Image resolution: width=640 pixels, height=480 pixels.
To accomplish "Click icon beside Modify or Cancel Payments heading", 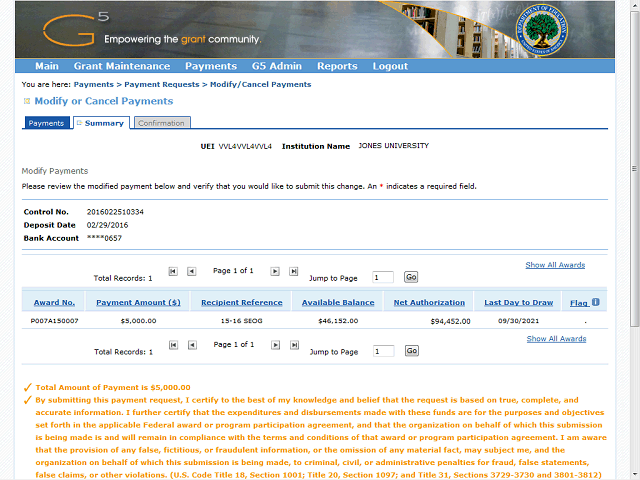I will point(27,101).
